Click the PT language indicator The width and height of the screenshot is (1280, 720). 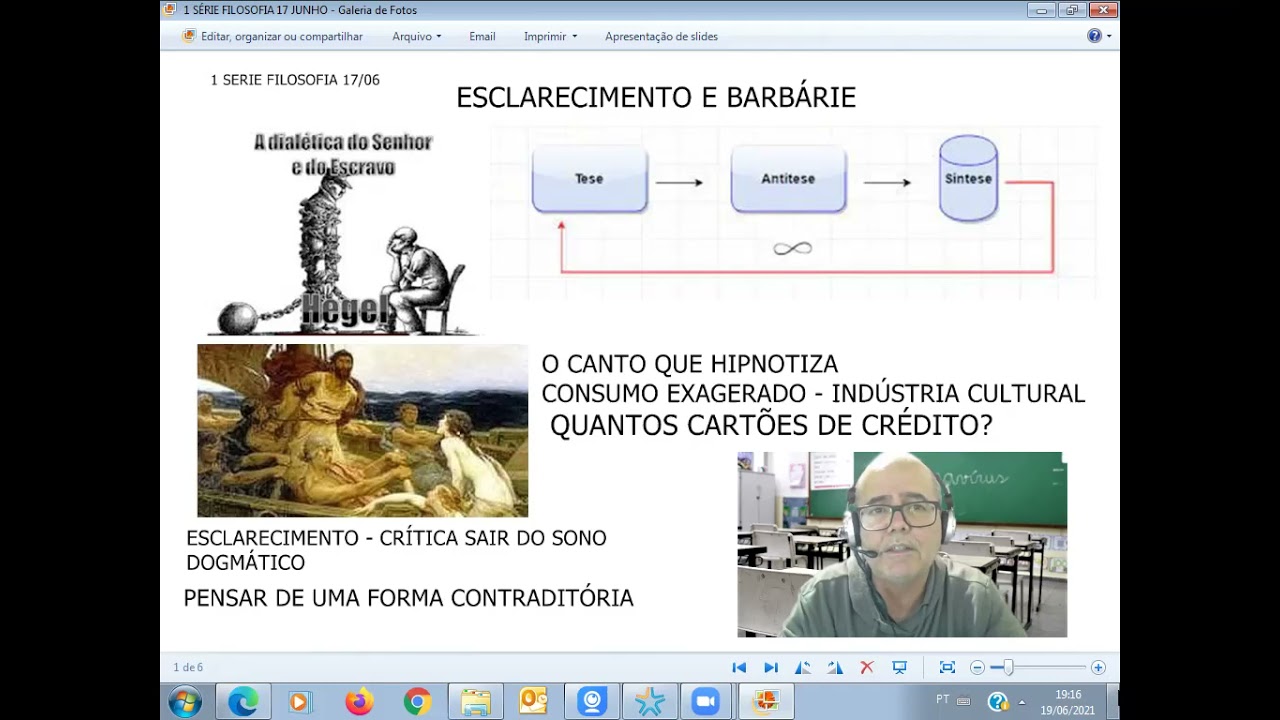point(943,700)
